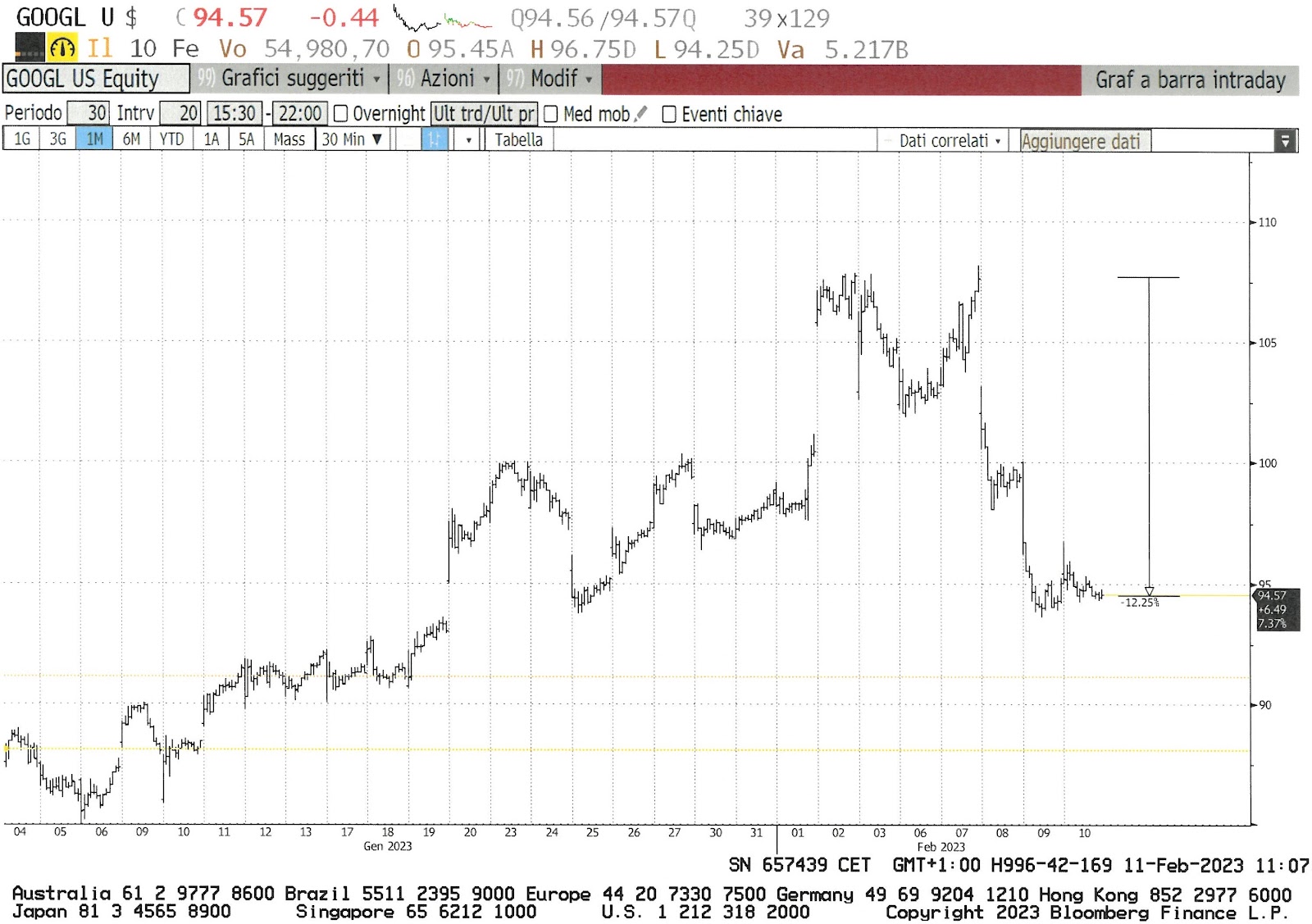1312x924 pixels.
Task: Select the 5A range tab
Action: tap(246, 139)
